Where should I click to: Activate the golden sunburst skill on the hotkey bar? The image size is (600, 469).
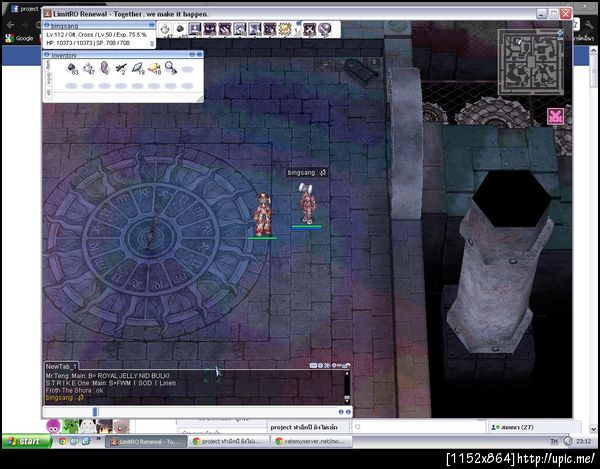(285, 29)
